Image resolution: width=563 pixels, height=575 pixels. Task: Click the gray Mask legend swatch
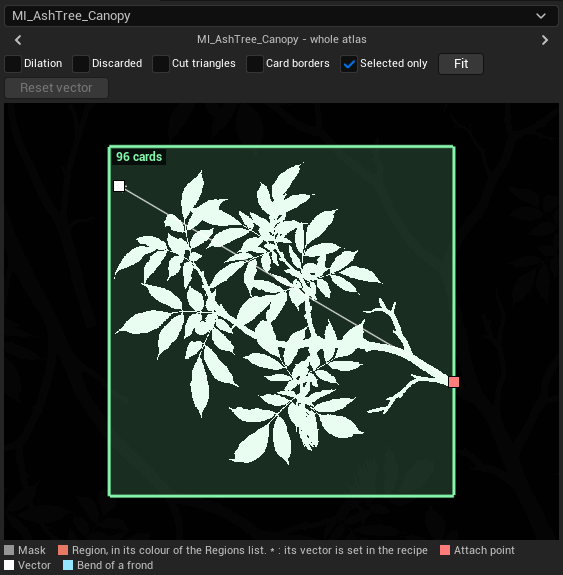click(9, 550)
